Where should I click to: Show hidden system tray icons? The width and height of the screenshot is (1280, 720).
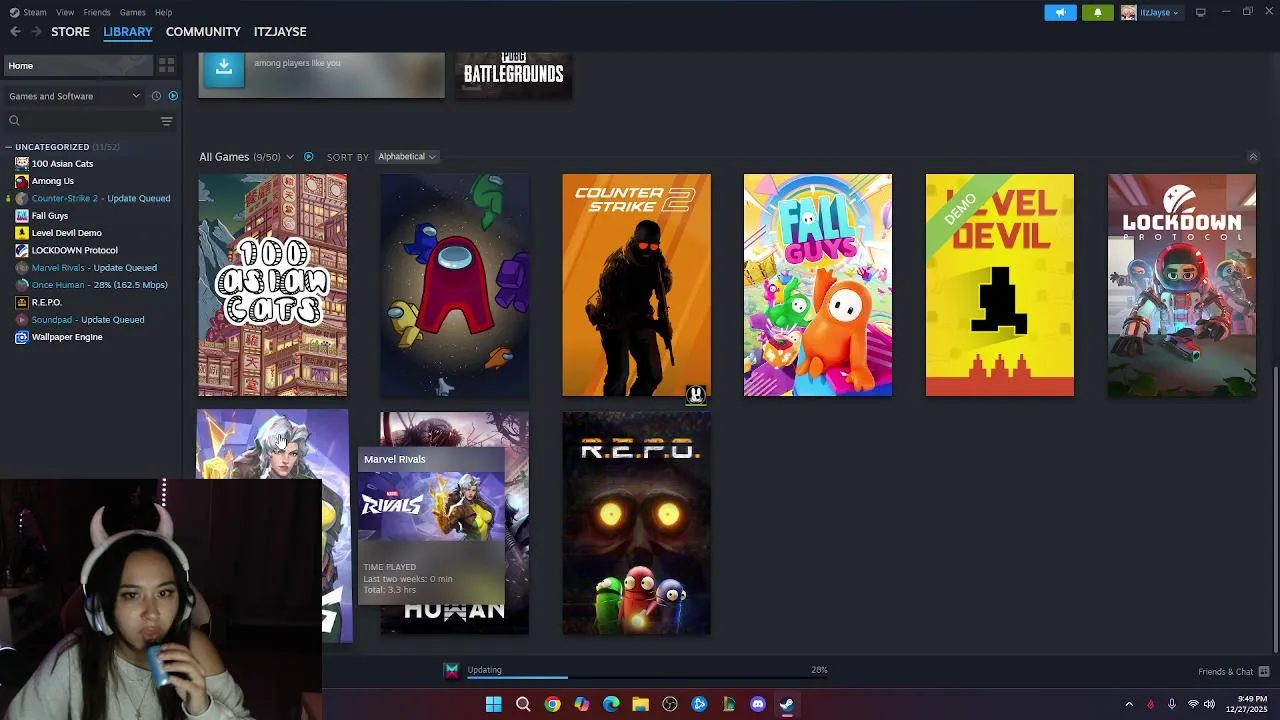pyautogui.click(x=1129, y=704)
